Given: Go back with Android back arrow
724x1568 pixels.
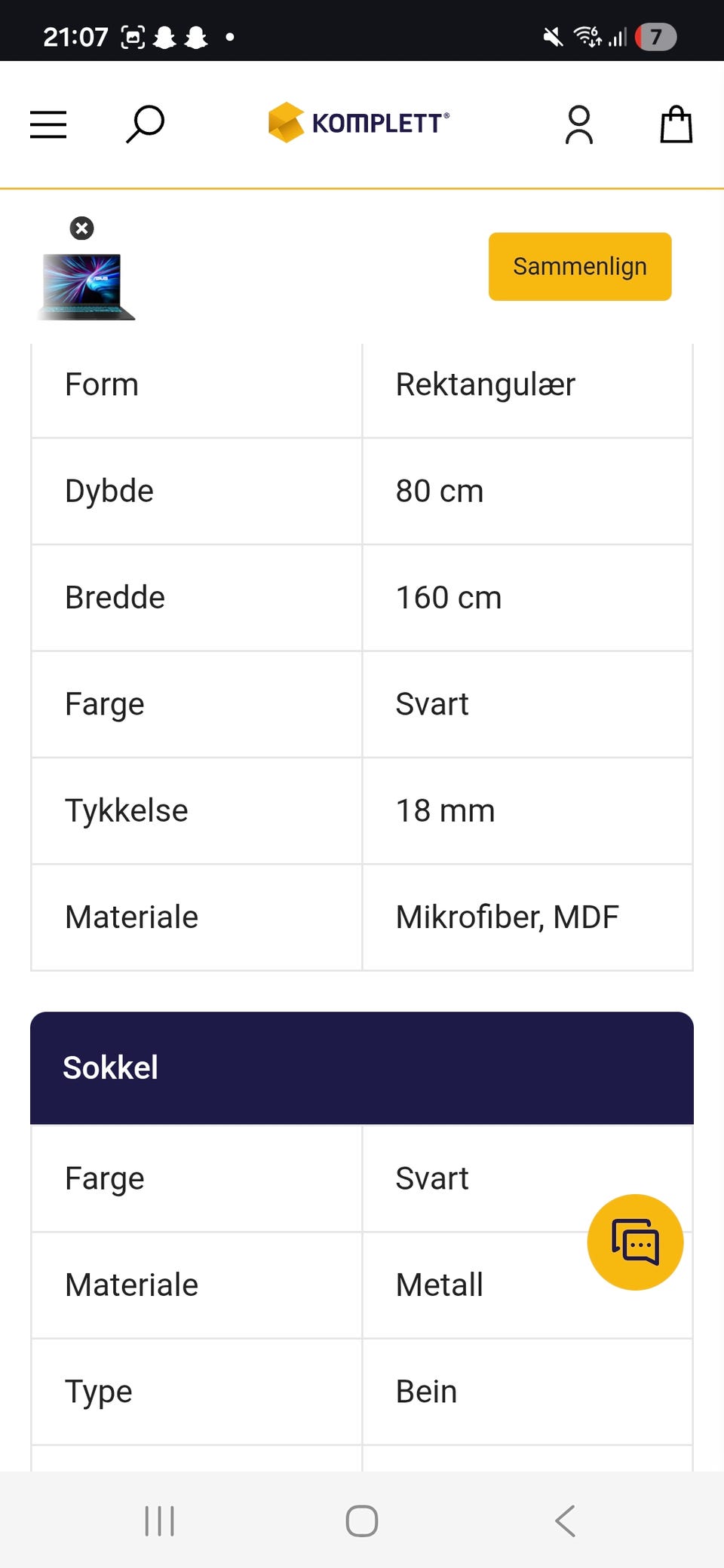Looking at the screenshot, I should point(566,1521).
